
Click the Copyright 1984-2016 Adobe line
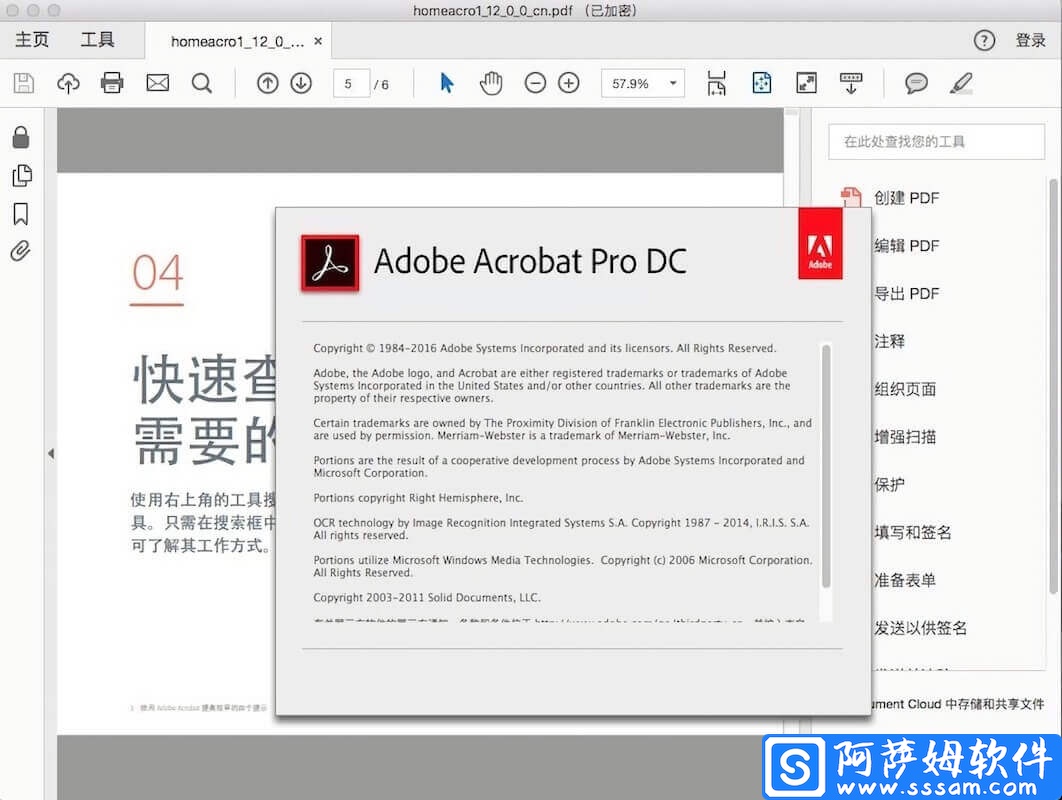pos(545,348)
